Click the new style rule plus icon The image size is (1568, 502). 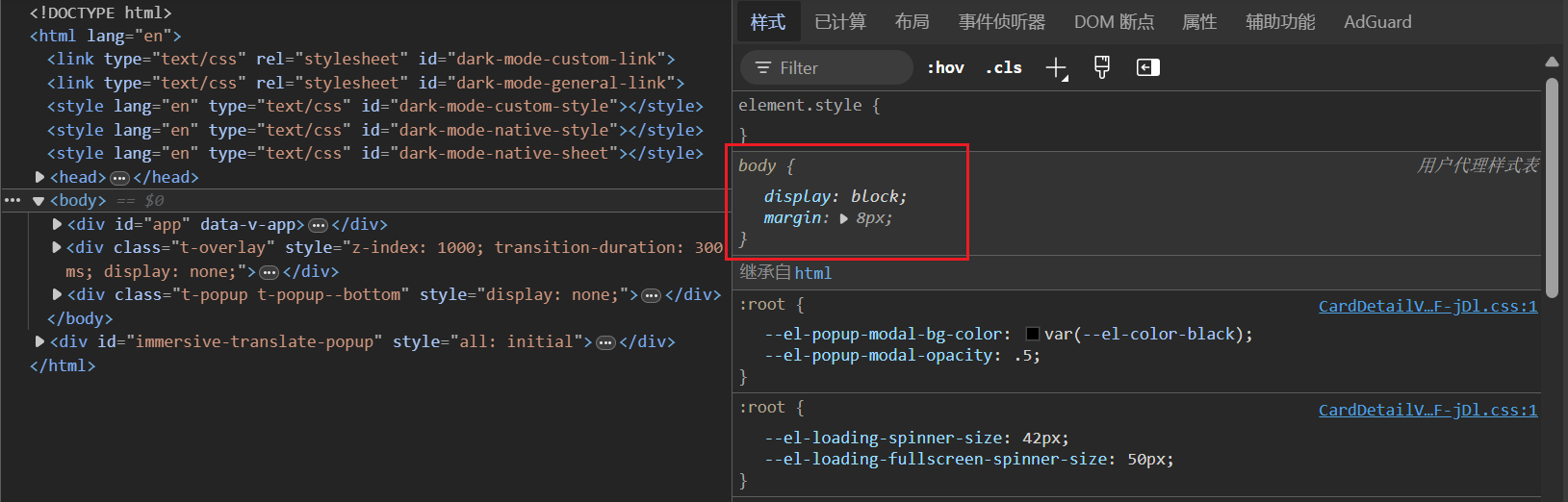1056,68
